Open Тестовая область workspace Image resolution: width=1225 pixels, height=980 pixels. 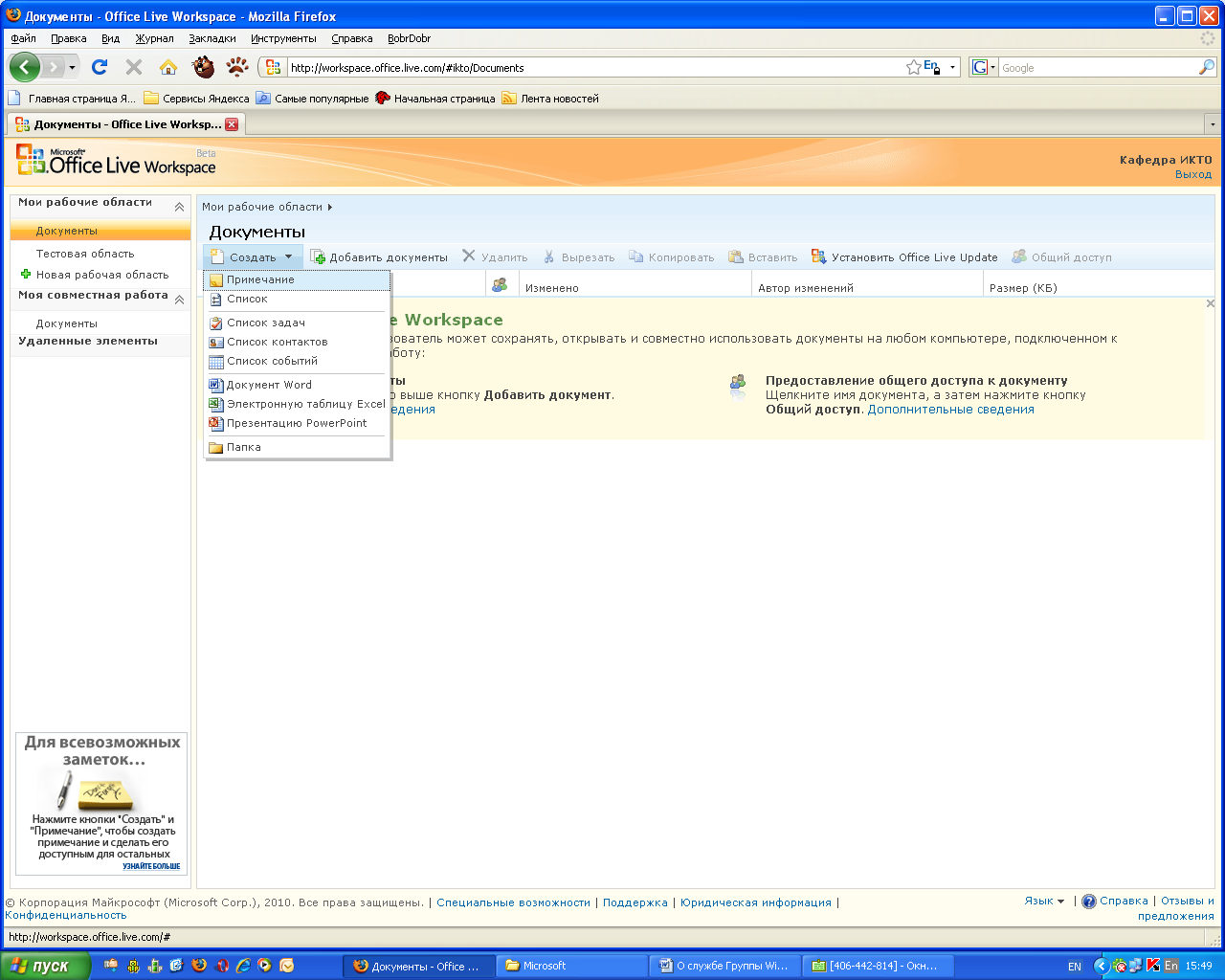point(85,254)
